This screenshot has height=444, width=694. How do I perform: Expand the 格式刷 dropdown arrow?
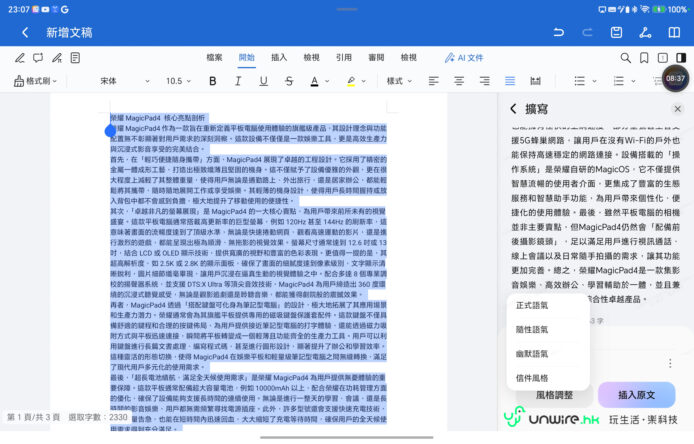(55, 81)
